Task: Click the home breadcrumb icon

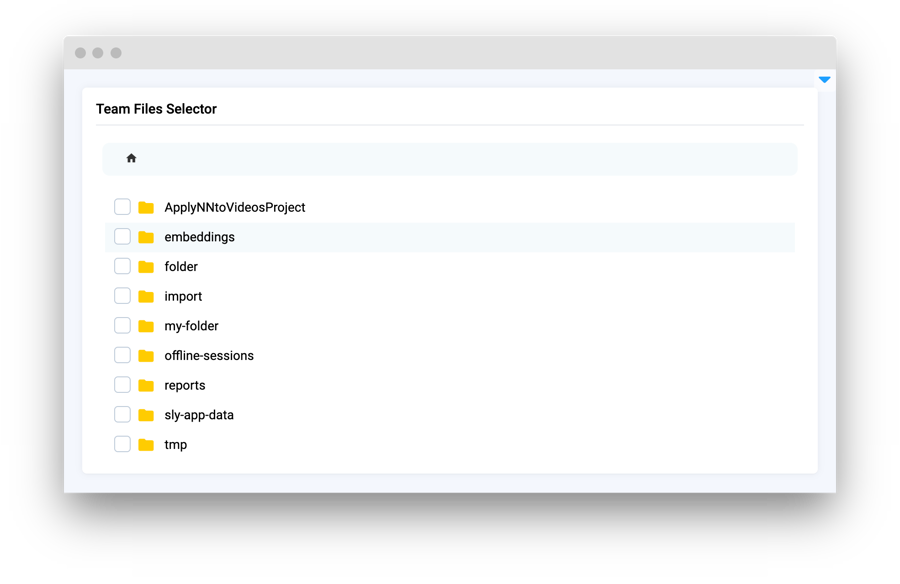Action: pyautogui.click(x=131, y=158)
